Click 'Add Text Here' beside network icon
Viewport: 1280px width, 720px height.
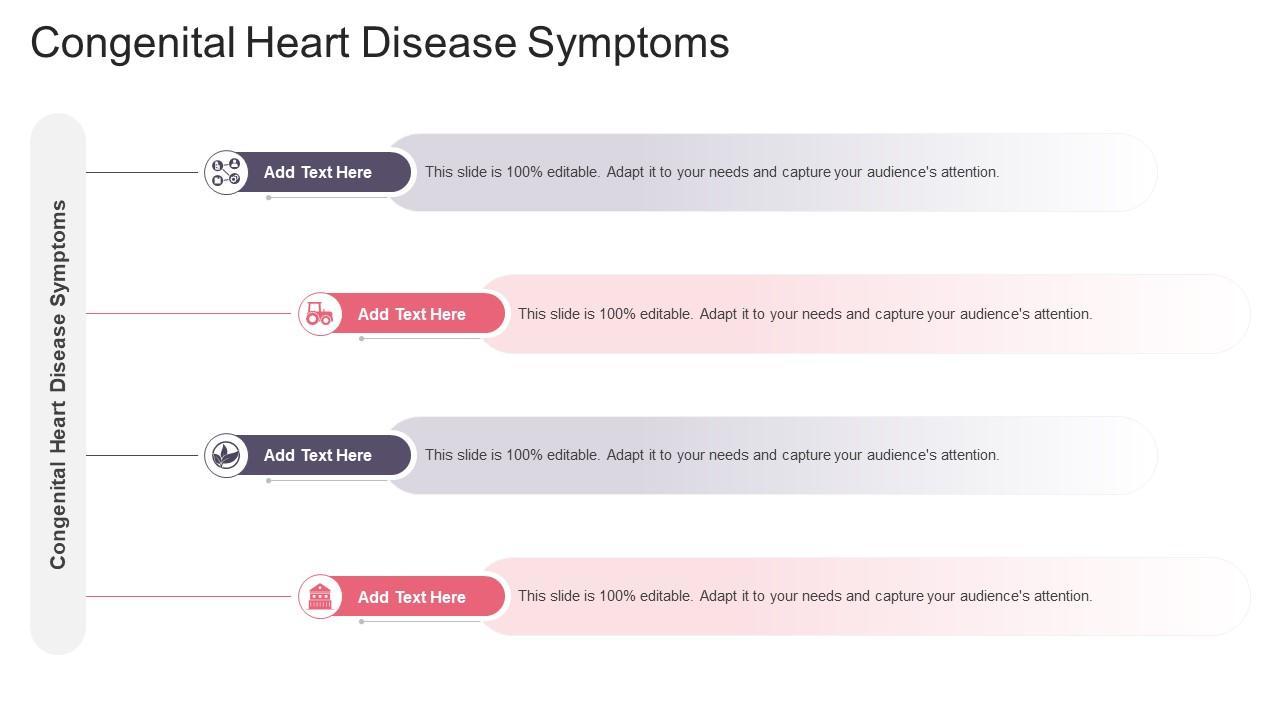318,172
